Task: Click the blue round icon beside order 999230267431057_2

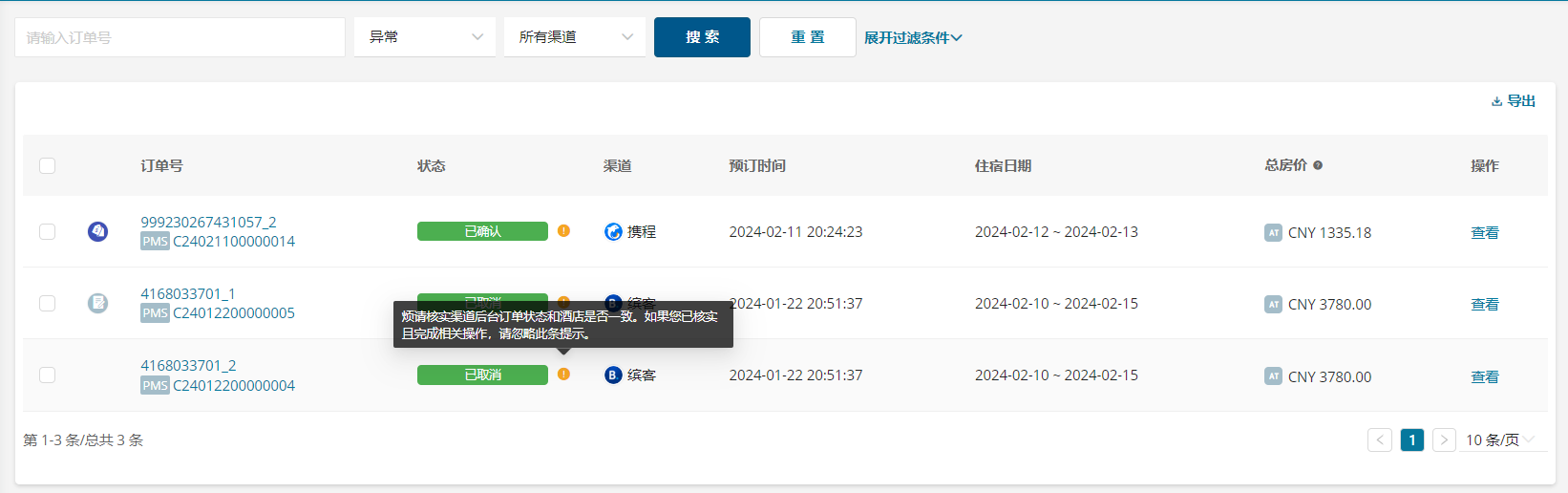Action: pyautogui.click(x=97, y=231)
